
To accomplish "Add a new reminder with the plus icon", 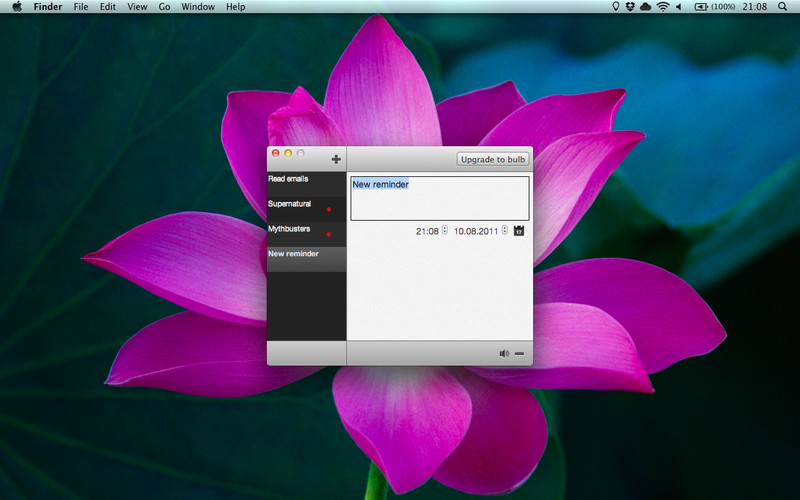I will [336, 159].
